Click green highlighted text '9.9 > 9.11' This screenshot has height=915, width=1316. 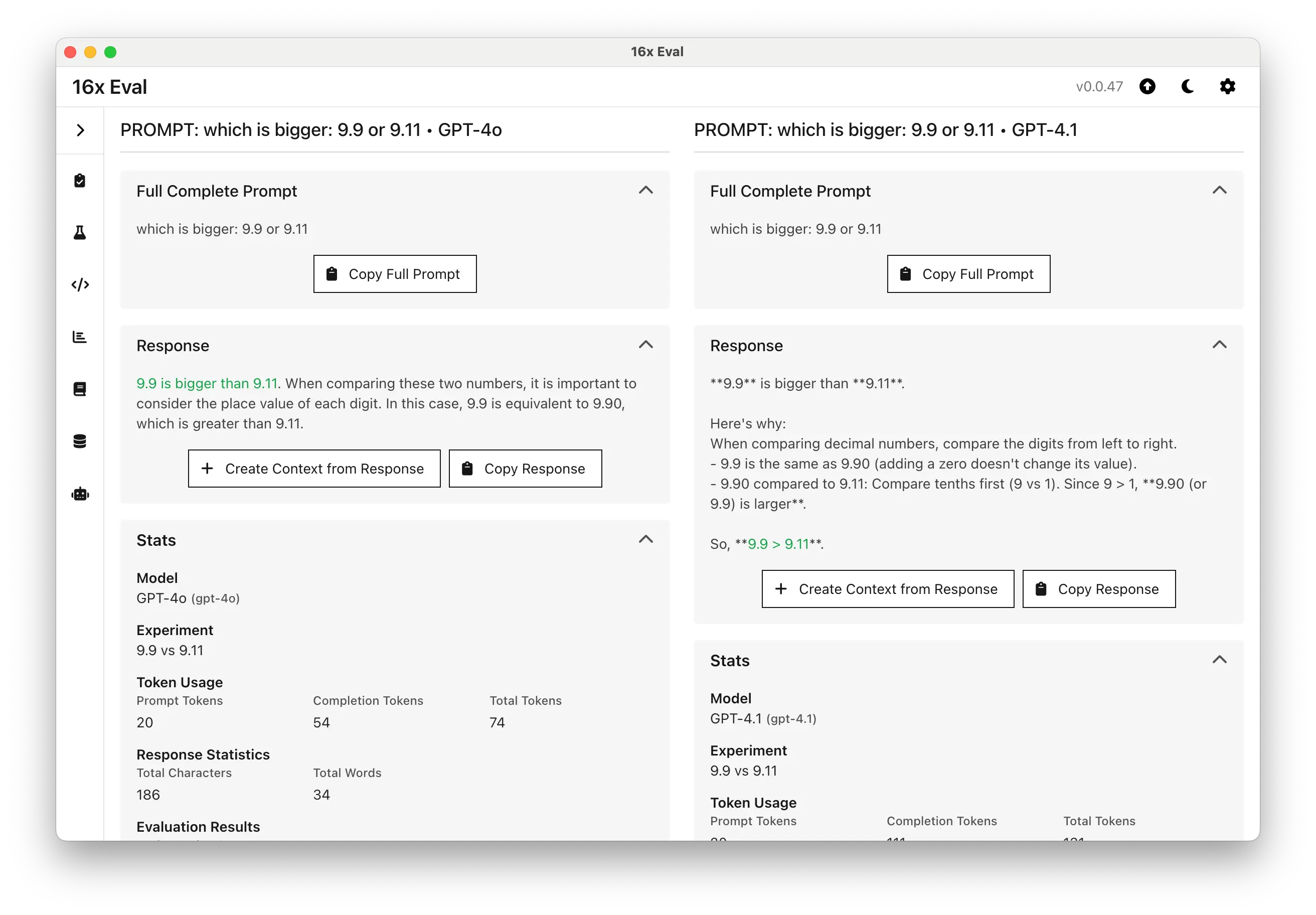pyautogui.click(x=778, y=544)
